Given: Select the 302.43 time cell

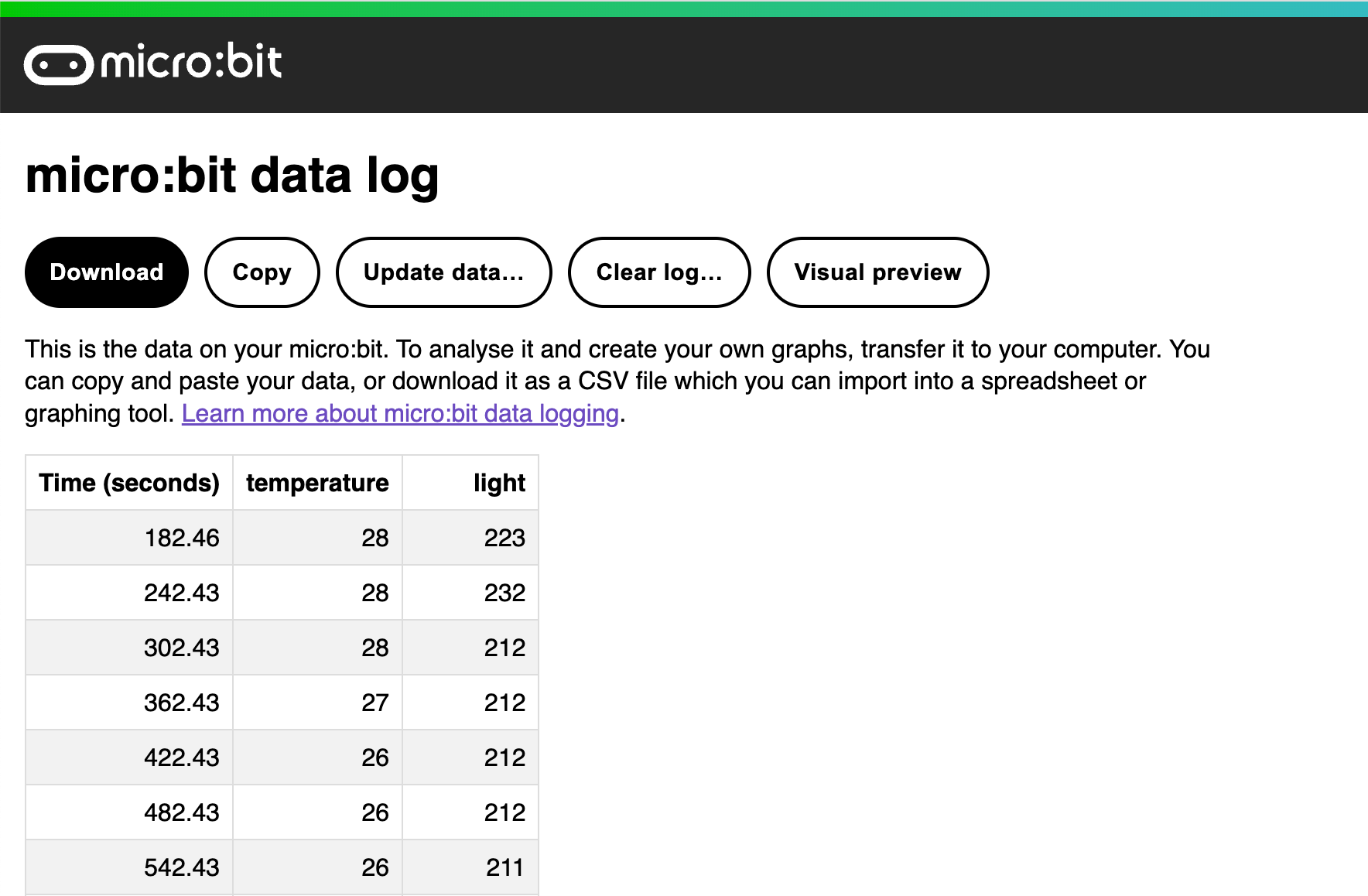Looking at the screenshot, I should [129, 648].
